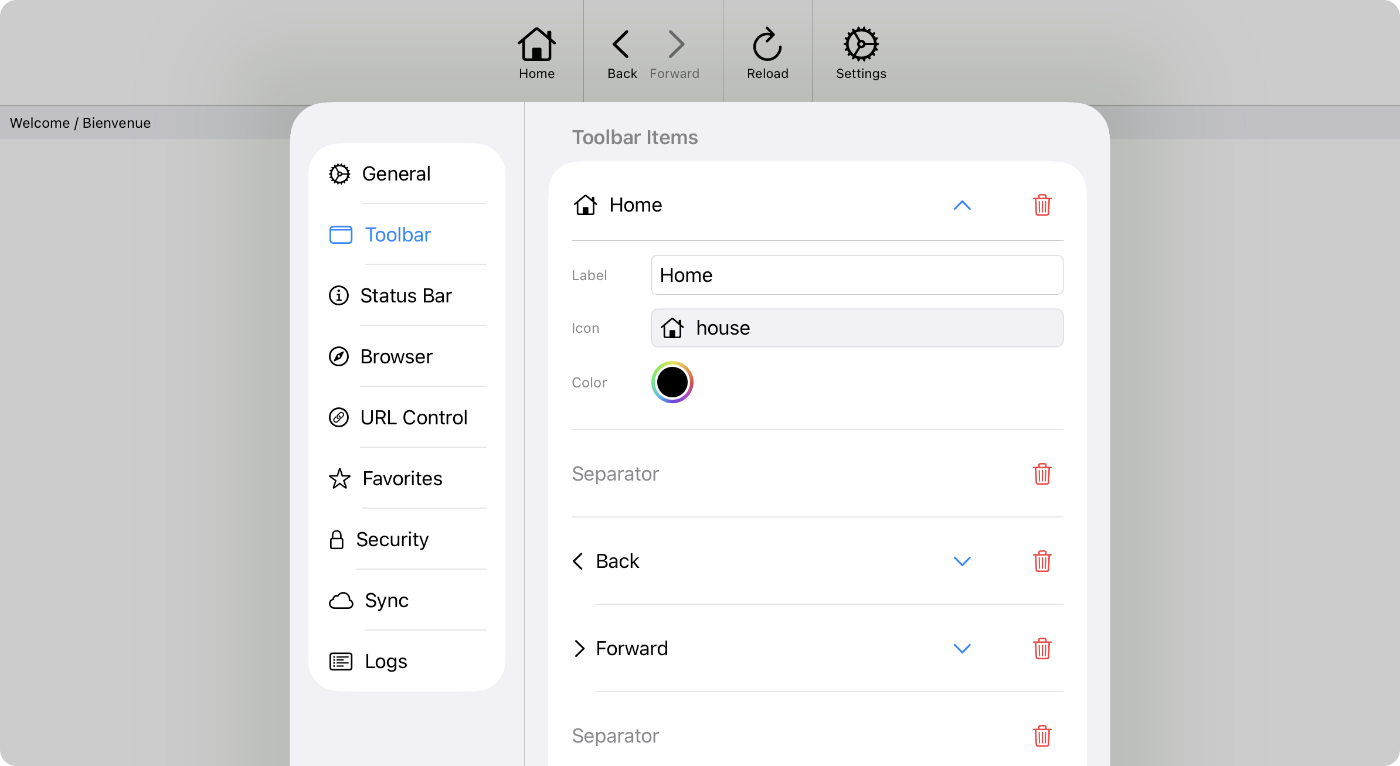Choose the house icon picker button
This screenshot has height=766, width=1400.
coord(857,328)
